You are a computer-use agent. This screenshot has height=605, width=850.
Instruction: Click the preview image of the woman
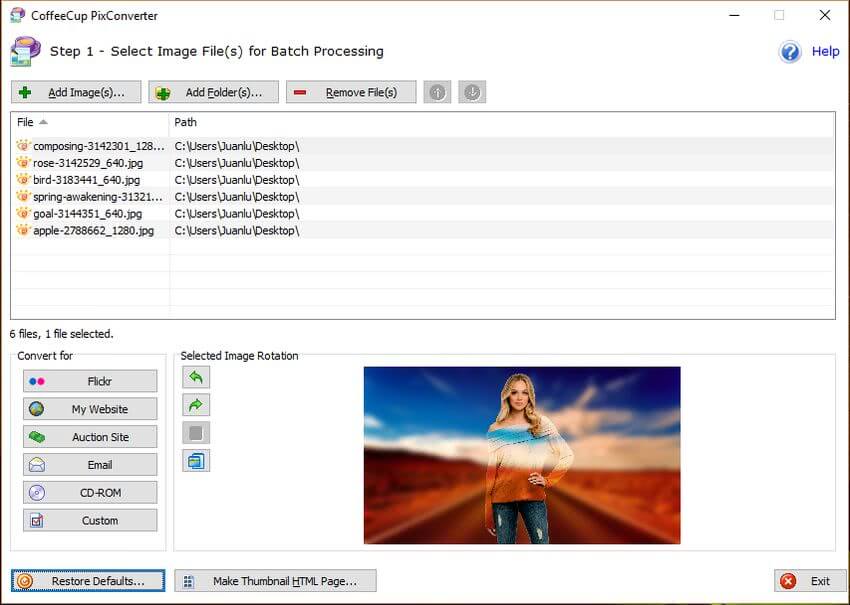click(x=522, y=455)
